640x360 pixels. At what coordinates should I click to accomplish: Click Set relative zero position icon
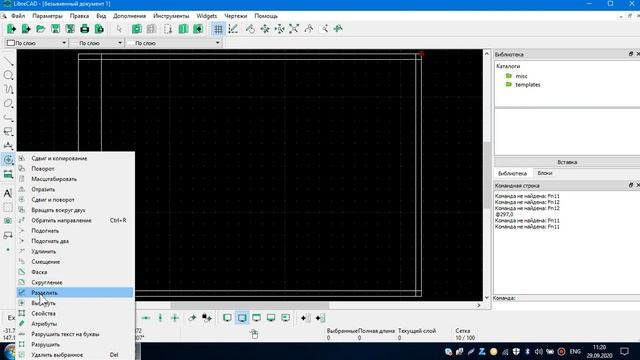[192, 318]
